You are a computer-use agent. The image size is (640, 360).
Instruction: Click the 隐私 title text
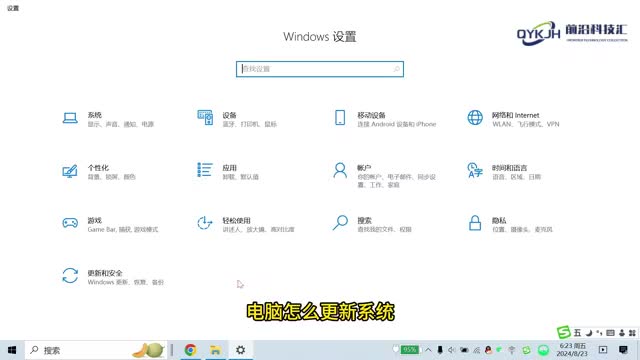pos(499,220)
